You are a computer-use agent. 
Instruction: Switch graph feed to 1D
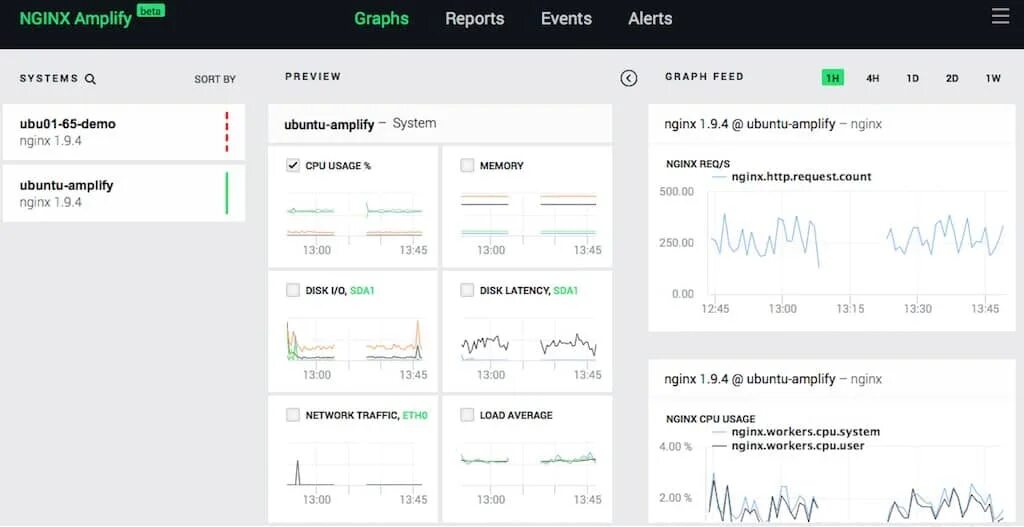click(x=912, y=78)
